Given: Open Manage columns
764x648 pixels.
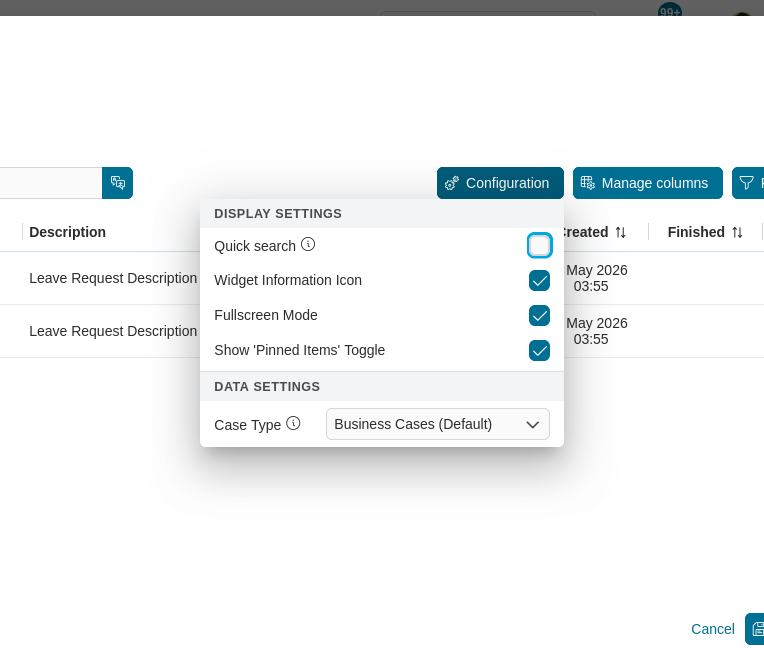Looking at the screenshot, I should 648,183.
